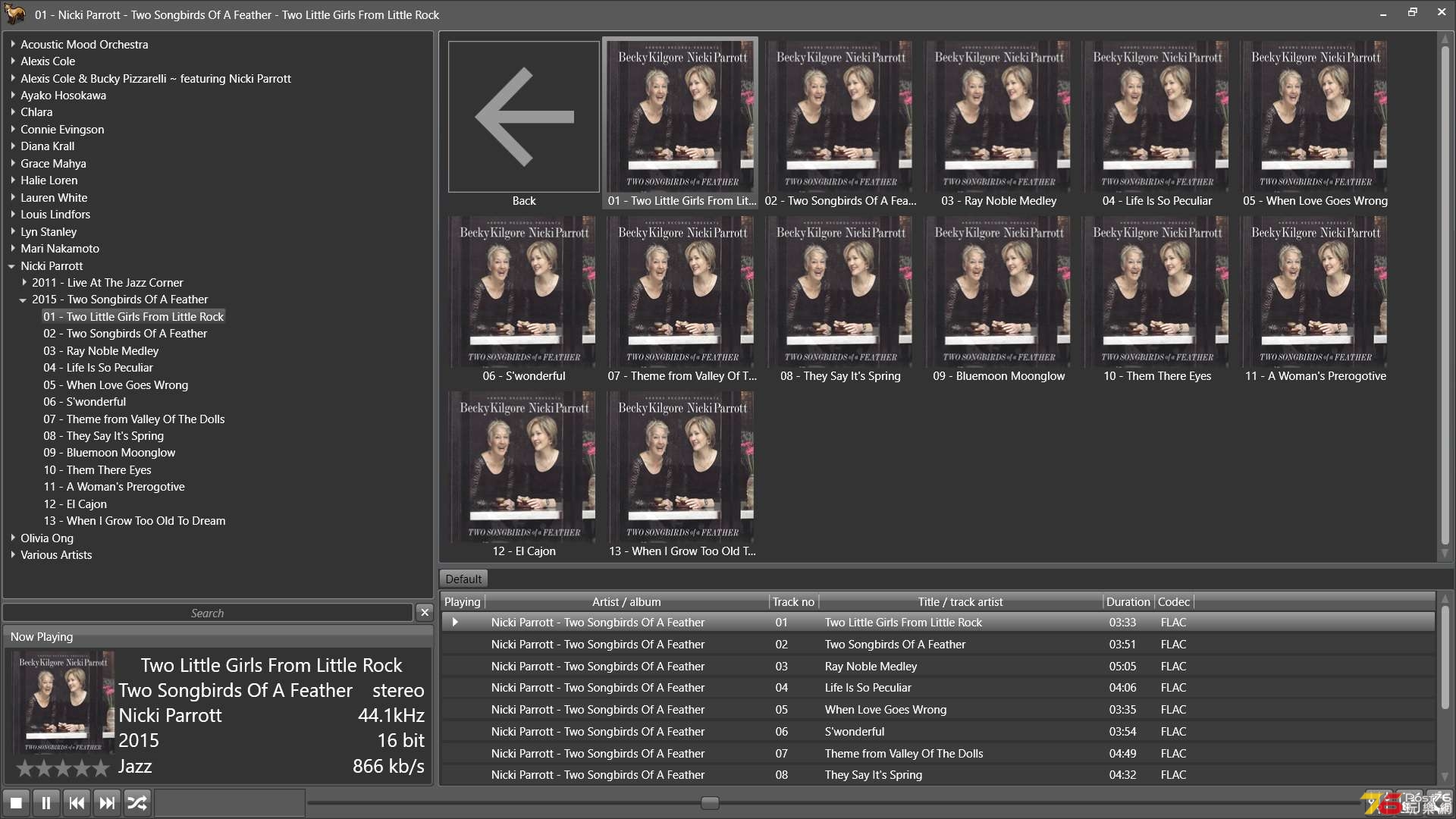Expand the Diana Krall artist node

tap(13, 146)
